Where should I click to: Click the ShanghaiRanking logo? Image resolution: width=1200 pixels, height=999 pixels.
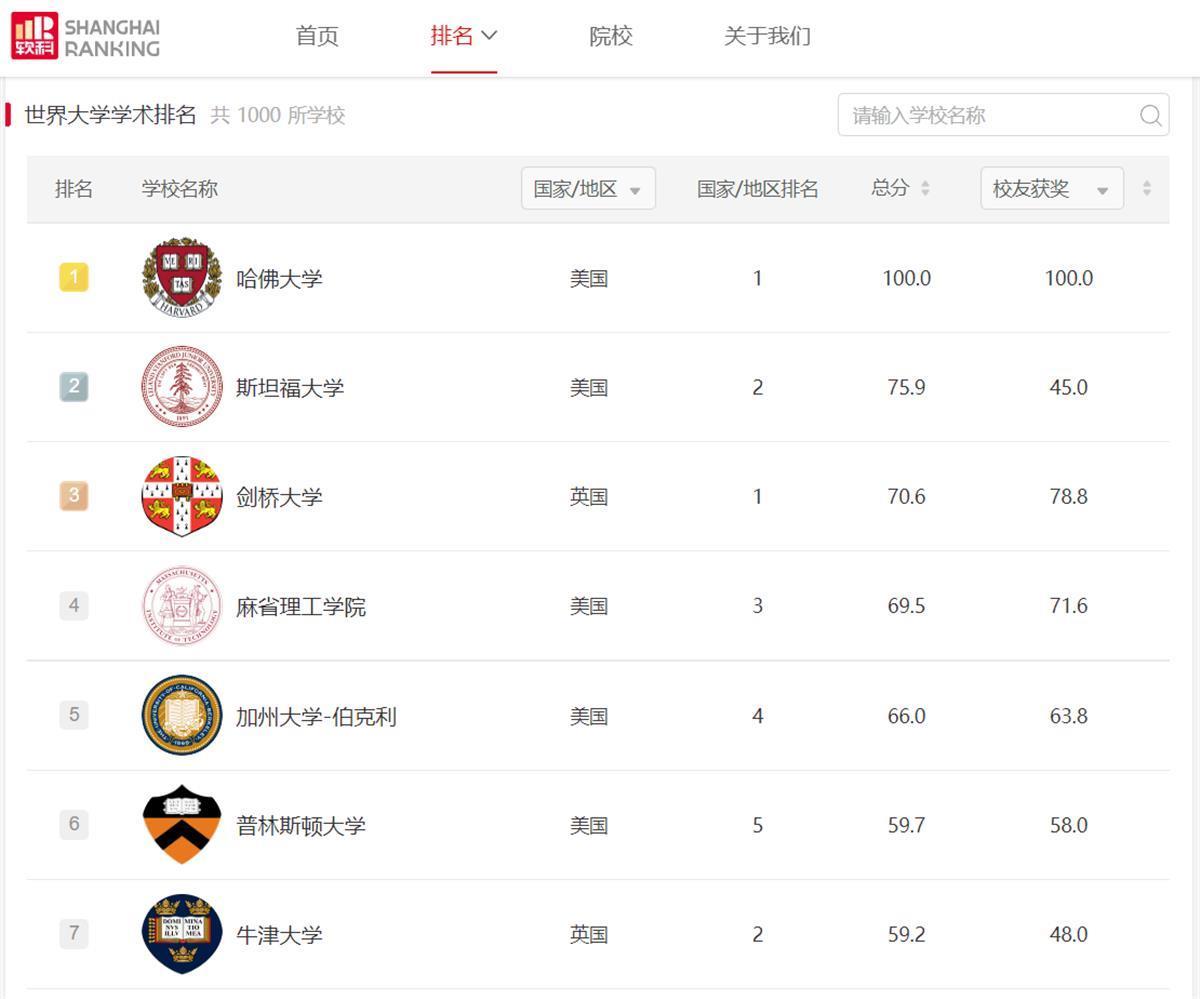click(x=85, y=36)
